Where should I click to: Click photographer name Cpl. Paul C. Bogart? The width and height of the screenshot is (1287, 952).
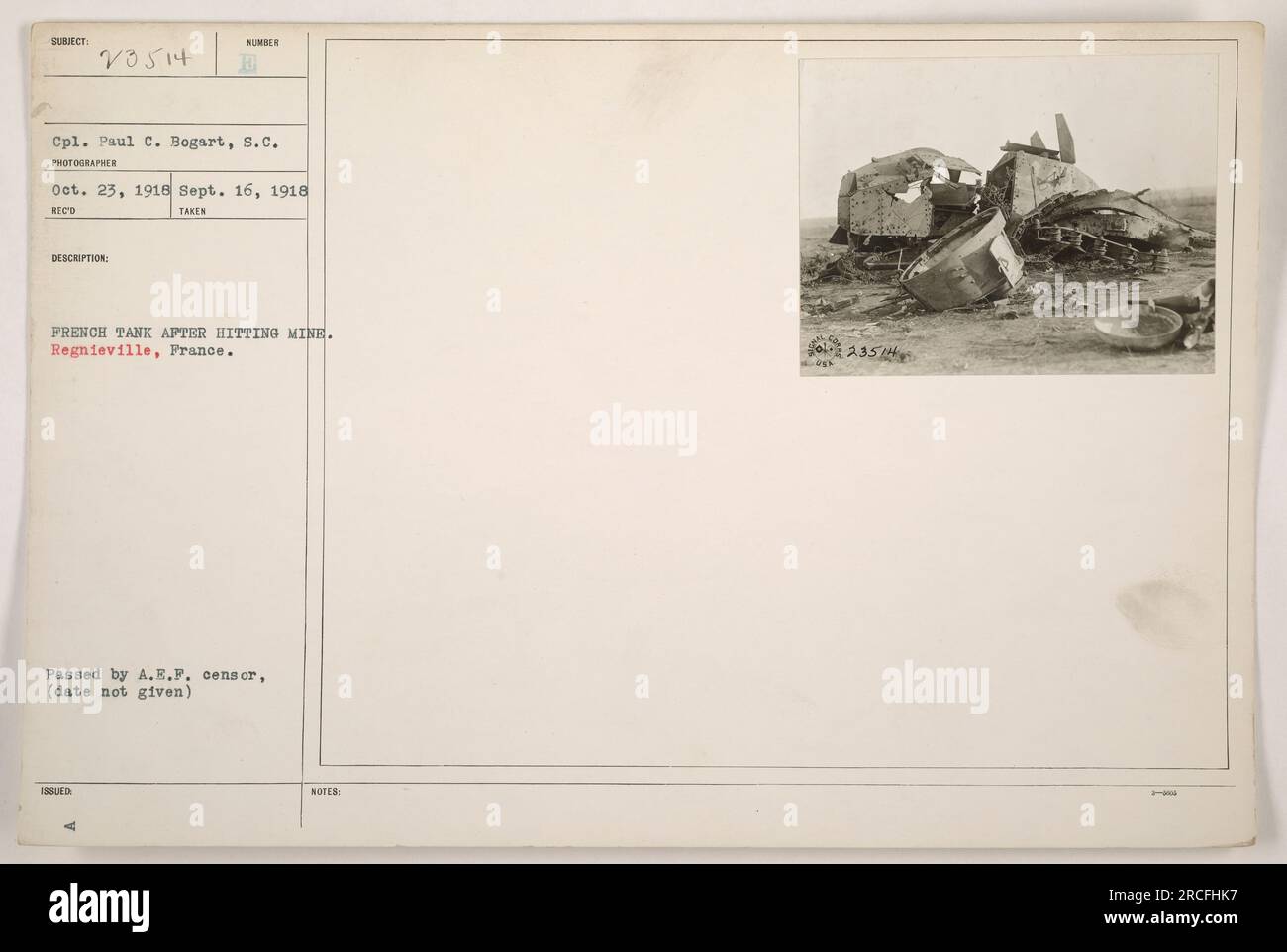point(167,142)
